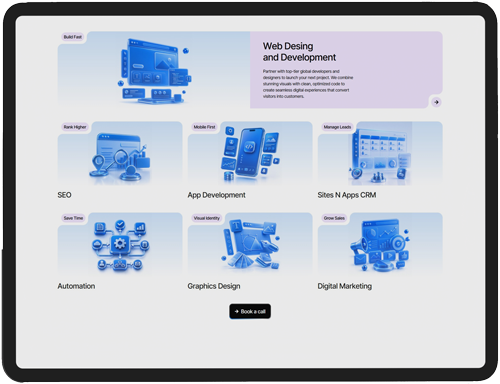
Task: Select the Mobile First tag
Action: (x=204, y=127)
